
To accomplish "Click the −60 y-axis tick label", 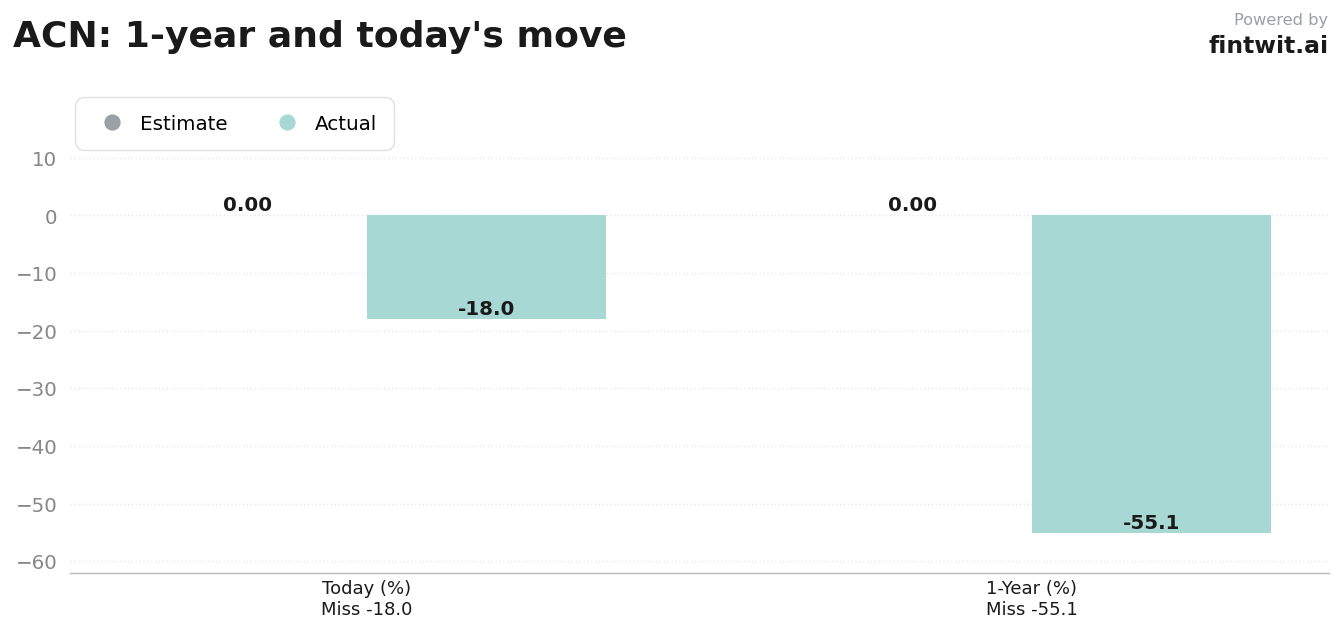I will 37,562.
